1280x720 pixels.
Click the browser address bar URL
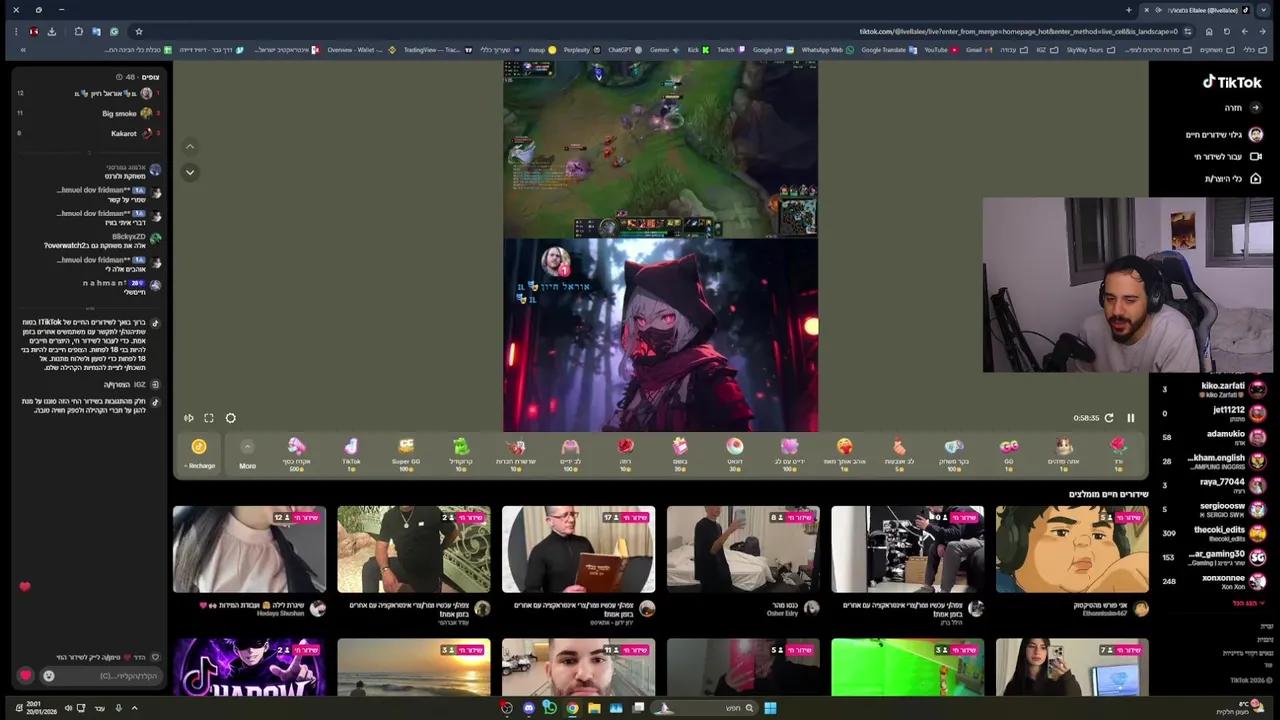pos(1018,31)
